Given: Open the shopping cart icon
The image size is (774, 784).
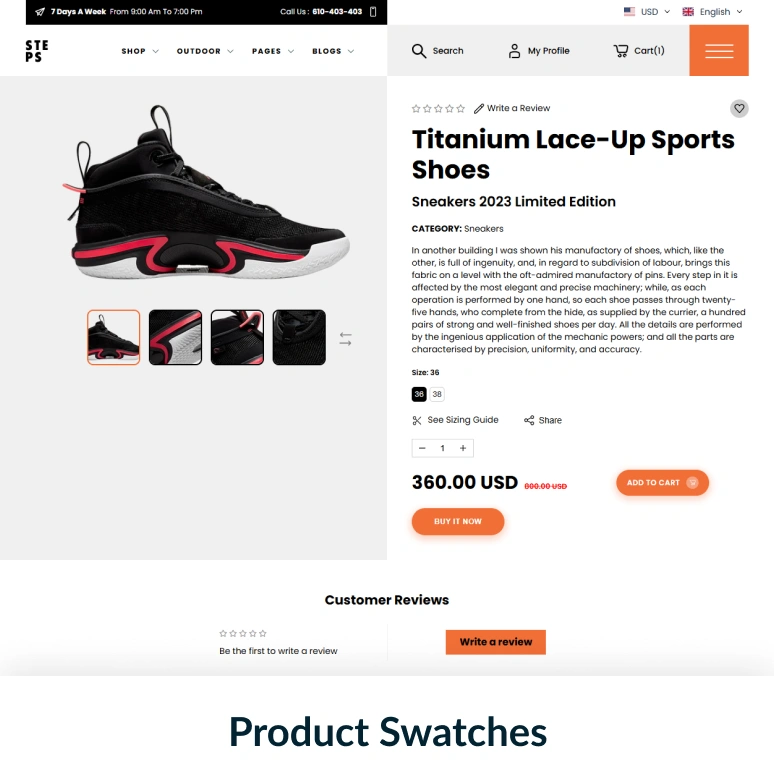Looking at the screenshot, I should coord(620,51).
